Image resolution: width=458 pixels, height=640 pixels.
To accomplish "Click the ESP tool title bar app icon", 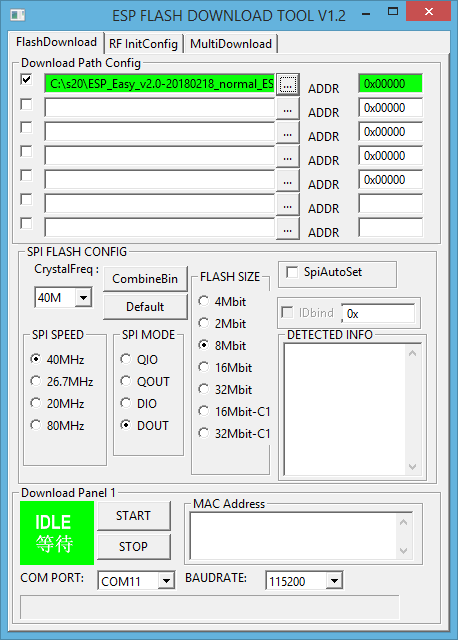I will (18, 16).
